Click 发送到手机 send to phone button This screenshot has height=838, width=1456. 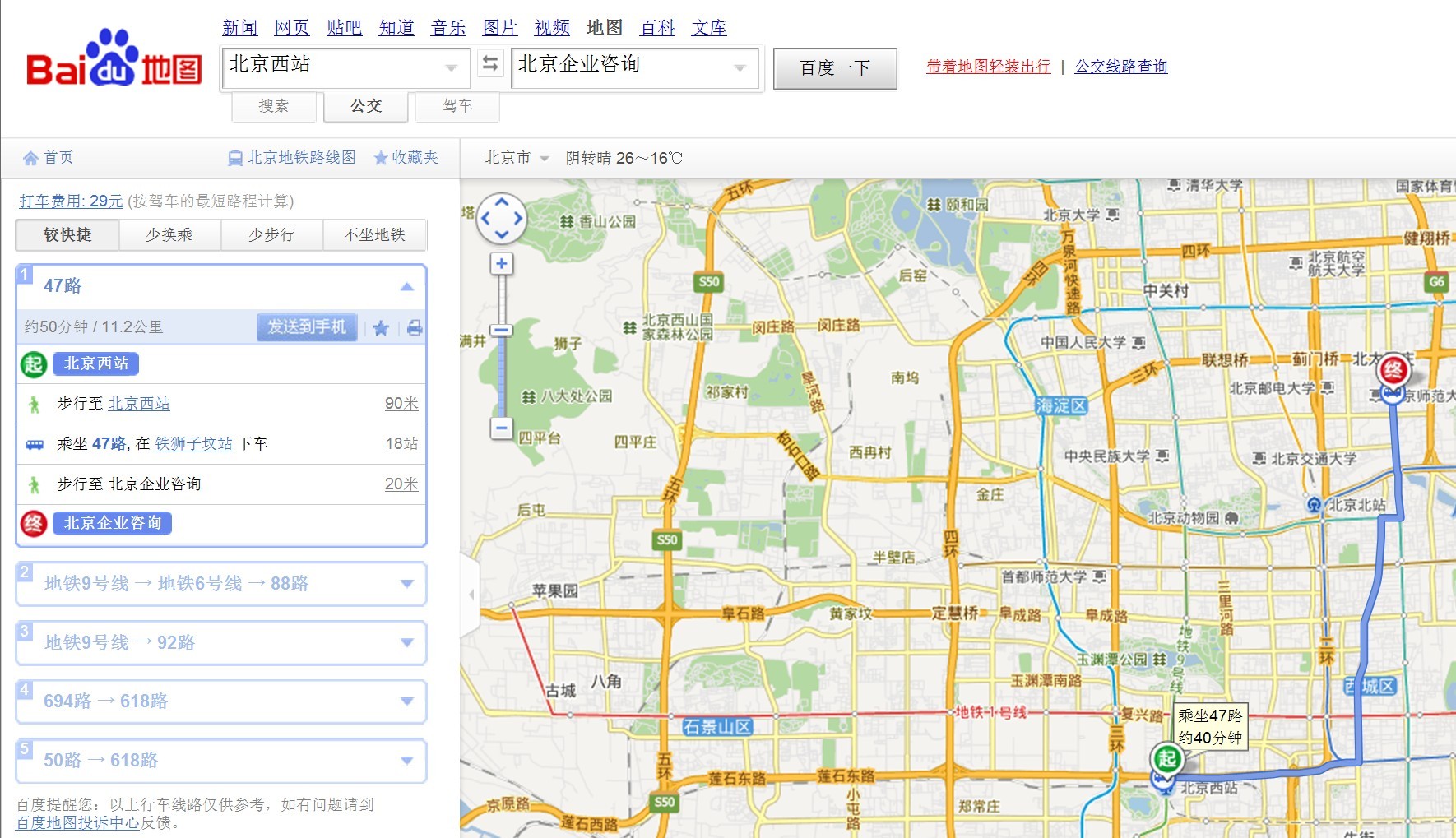[x=306, y=327]
